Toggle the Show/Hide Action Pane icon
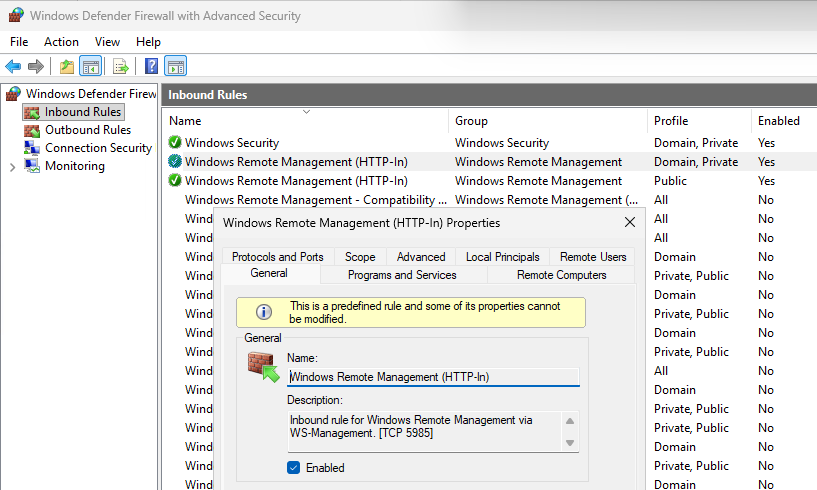Screen dimensions: 817x490 click(176, 66)
